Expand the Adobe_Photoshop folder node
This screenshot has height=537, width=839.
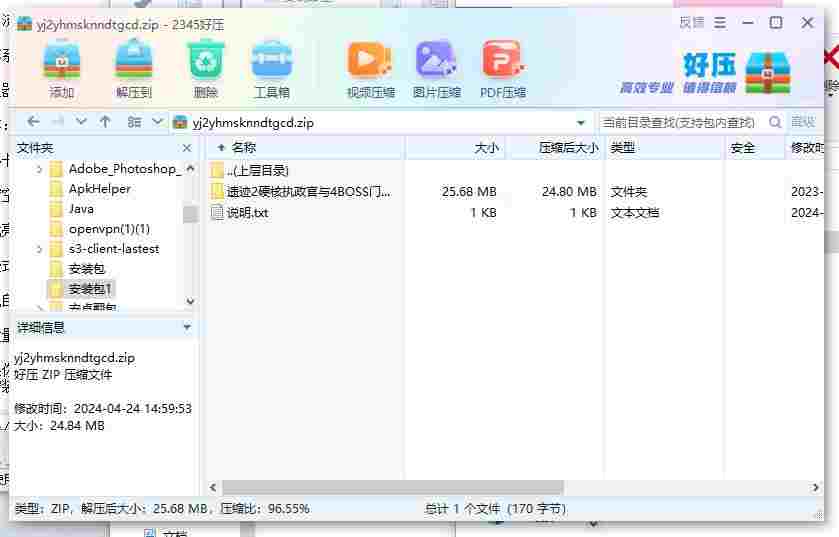[x=39, y=170]
